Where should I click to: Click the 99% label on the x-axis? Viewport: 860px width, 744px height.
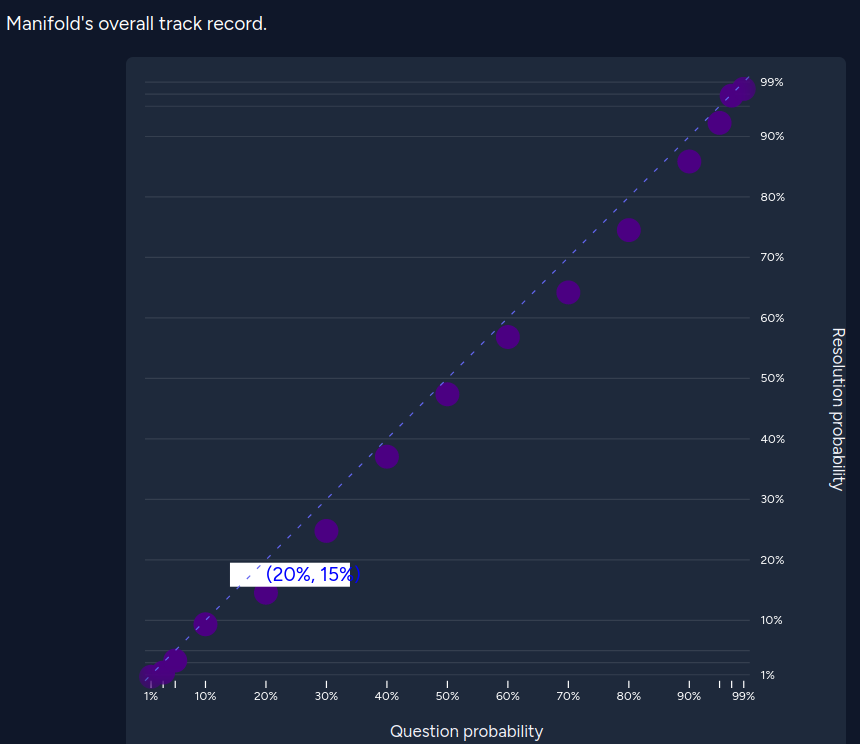coord(744,696)
